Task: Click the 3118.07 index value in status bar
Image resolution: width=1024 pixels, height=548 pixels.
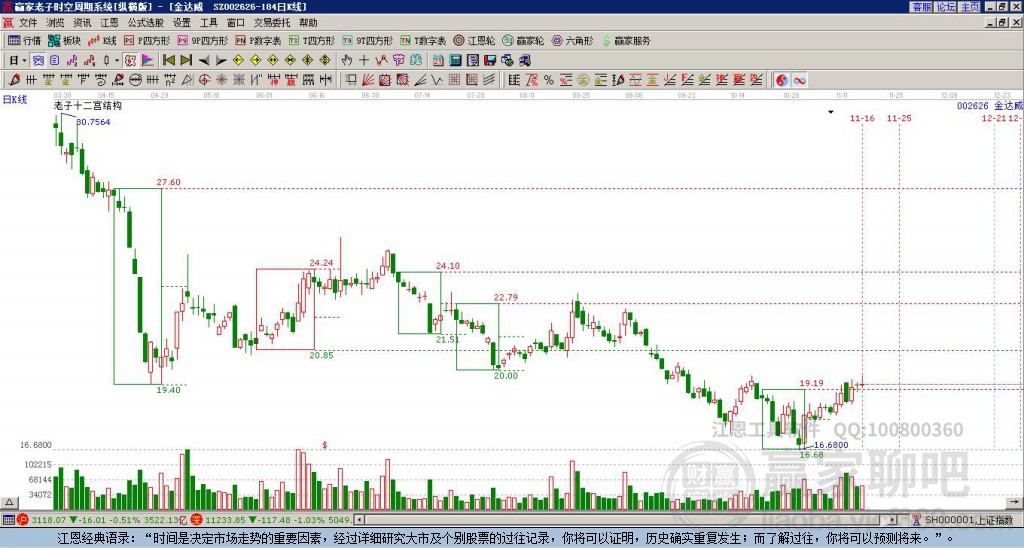Action: coord(48,520)
